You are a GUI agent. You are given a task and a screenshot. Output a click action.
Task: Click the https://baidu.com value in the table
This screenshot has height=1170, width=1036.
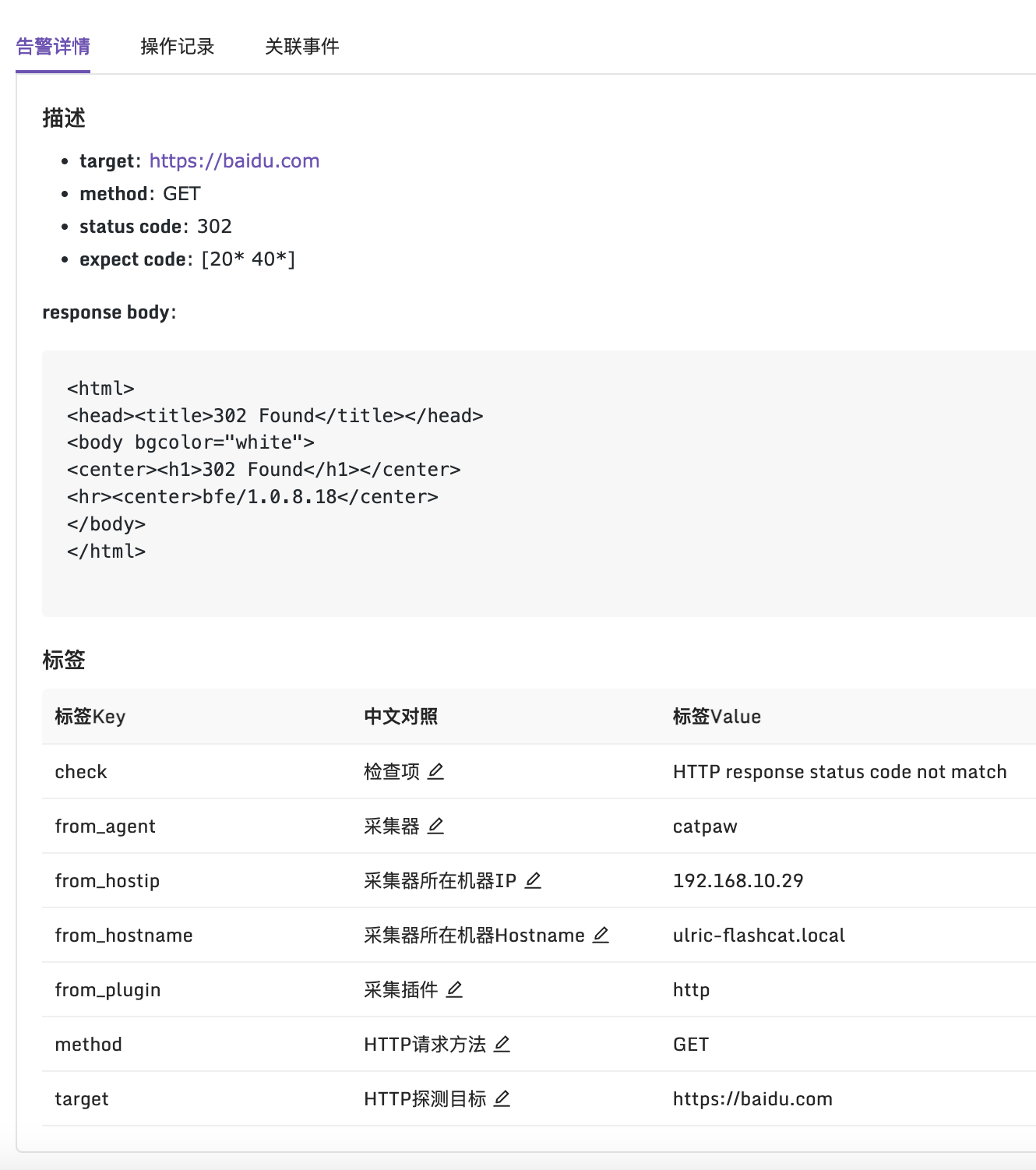(x=752, y=1099)
